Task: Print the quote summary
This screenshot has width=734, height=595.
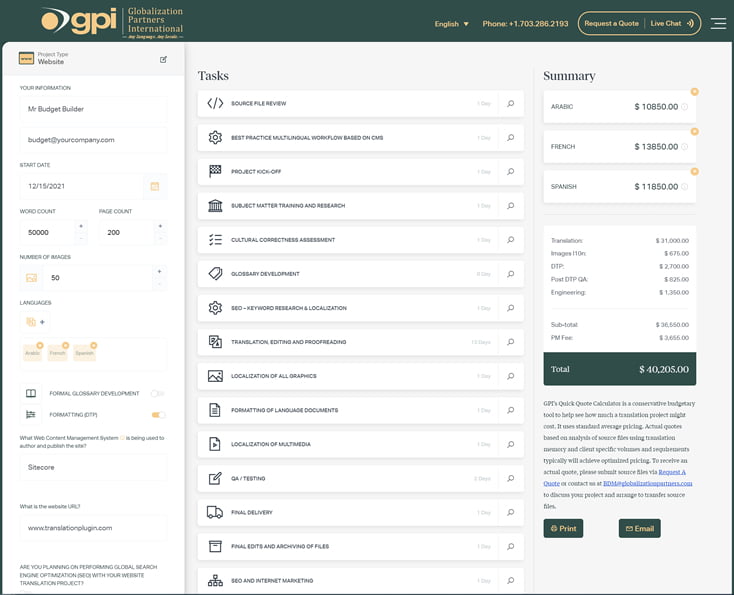Action: tap(563, 528)
